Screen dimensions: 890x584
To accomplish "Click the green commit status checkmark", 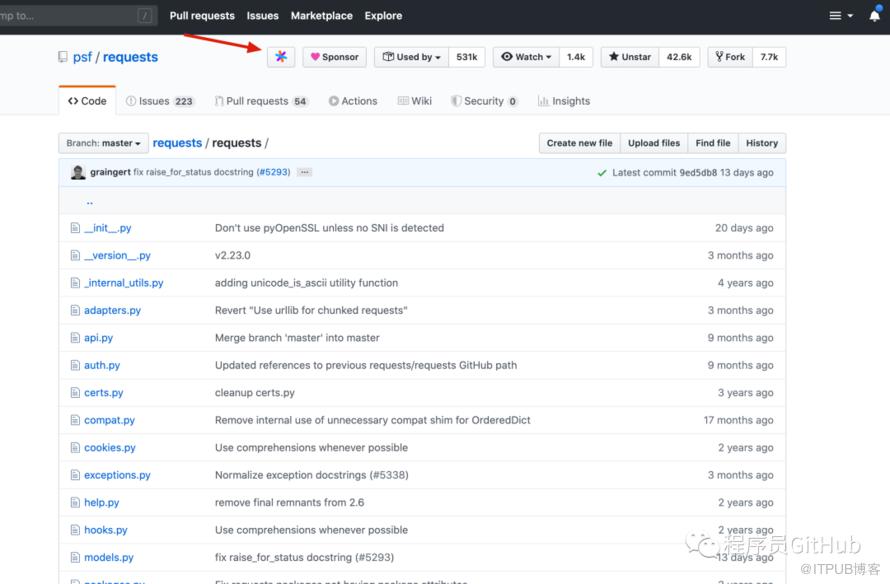I will click(602, 173).
